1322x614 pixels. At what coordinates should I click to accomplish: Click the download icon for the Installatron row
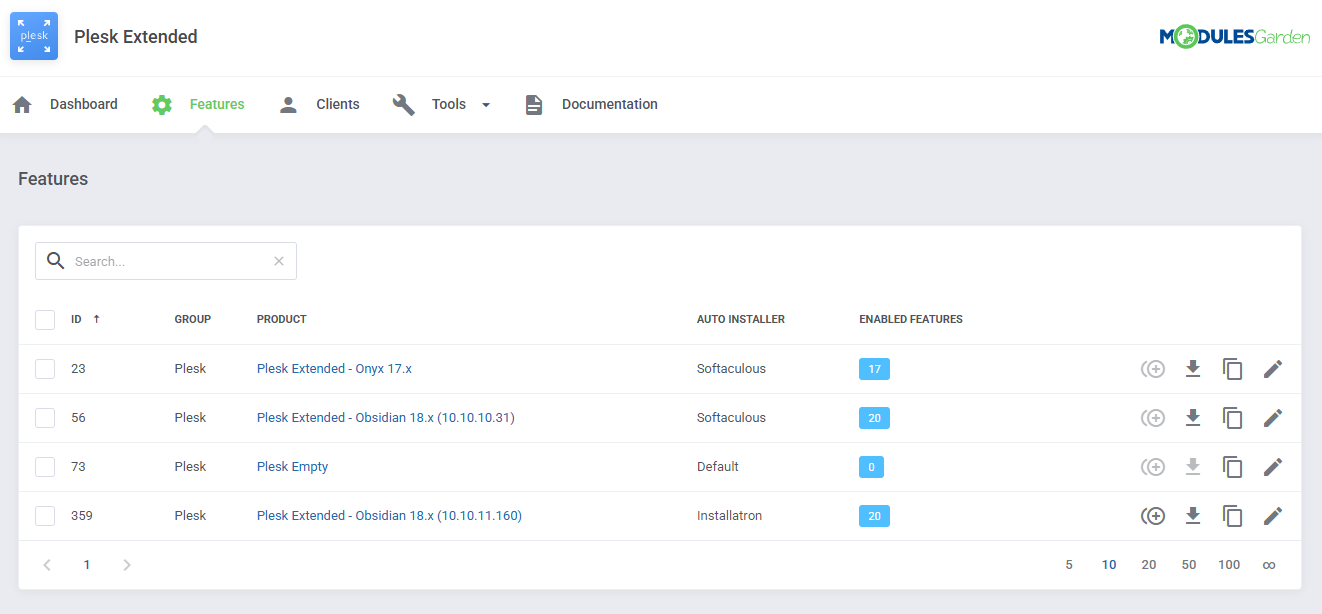[x=1193, y=515]
